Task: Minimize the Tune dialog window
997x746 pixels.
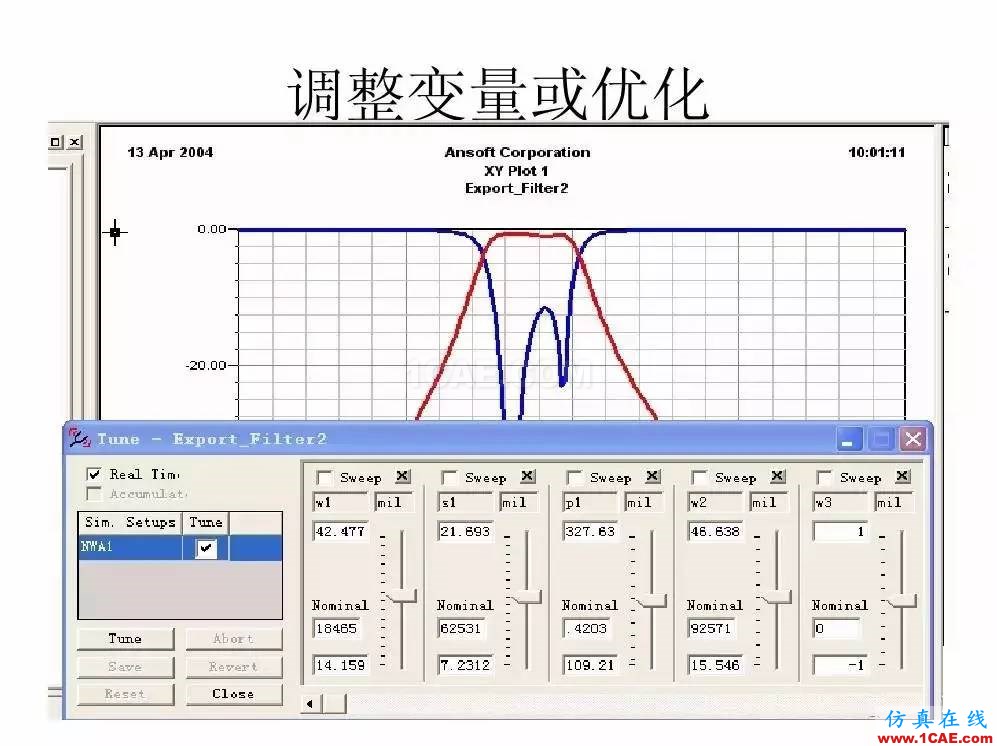Action: tap(847, 439)
